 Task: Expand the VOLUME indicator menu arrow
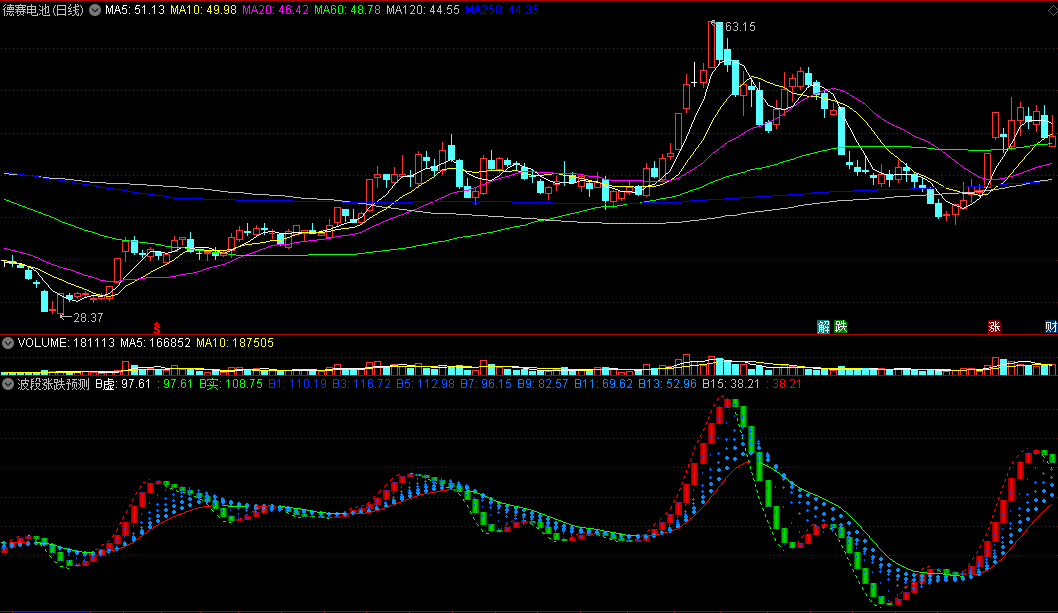[8, 343]
